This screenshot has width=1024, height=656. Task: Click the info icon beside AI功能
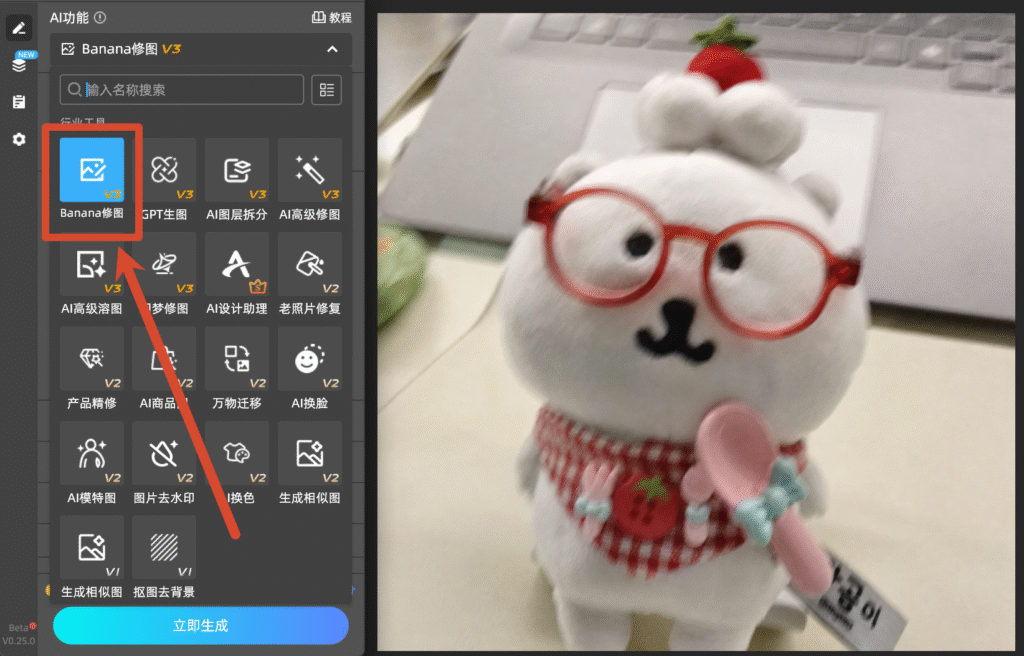[100, 18]
